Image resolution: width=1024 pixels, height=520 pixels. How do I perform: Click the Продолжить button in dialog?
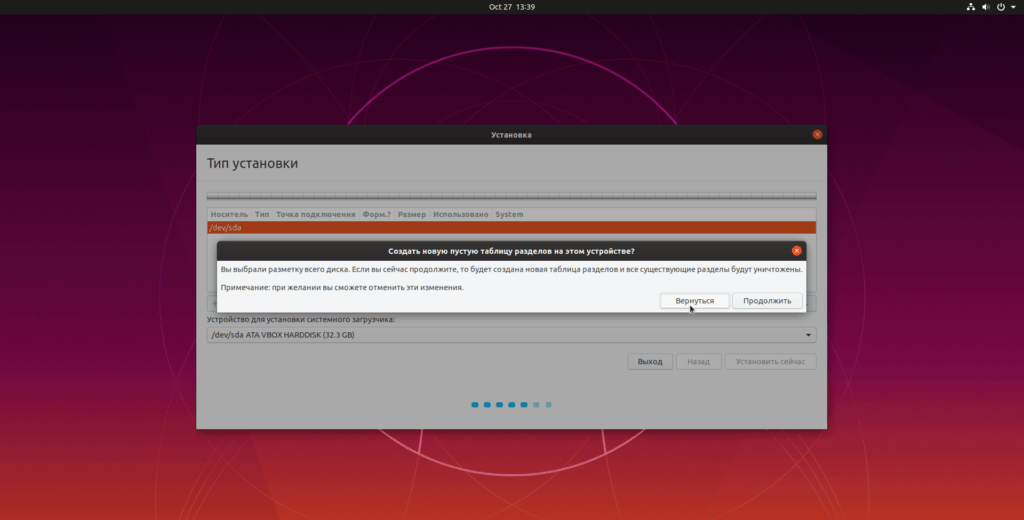tap(767, 301)
